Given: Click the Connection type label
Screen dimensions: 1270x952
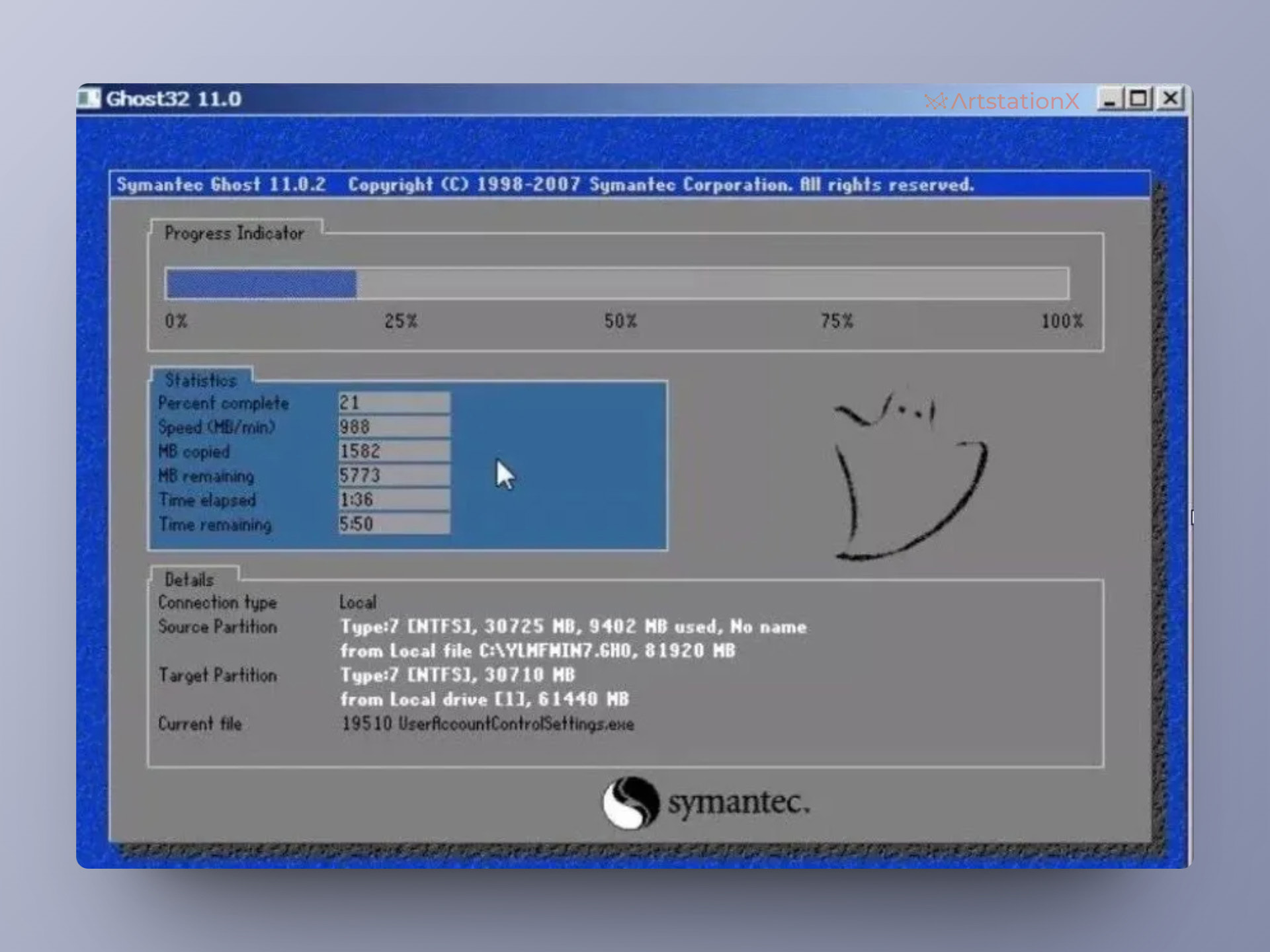Looking at the screenshot, I should [218, 603].
